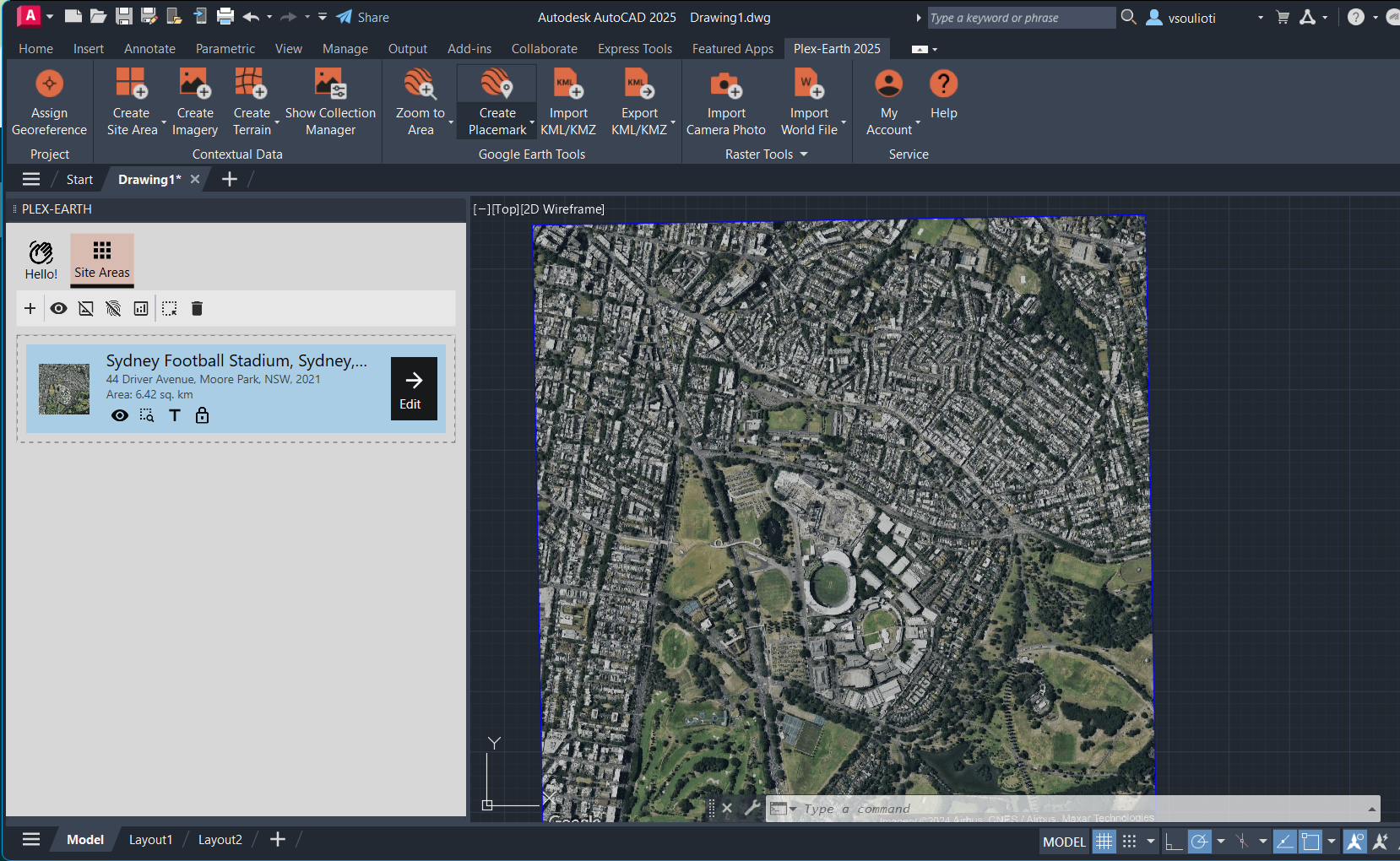Toggle polar tracking in status bar
The width and height of the screenshot is (1400, 861).
[x=1199, y=842]
